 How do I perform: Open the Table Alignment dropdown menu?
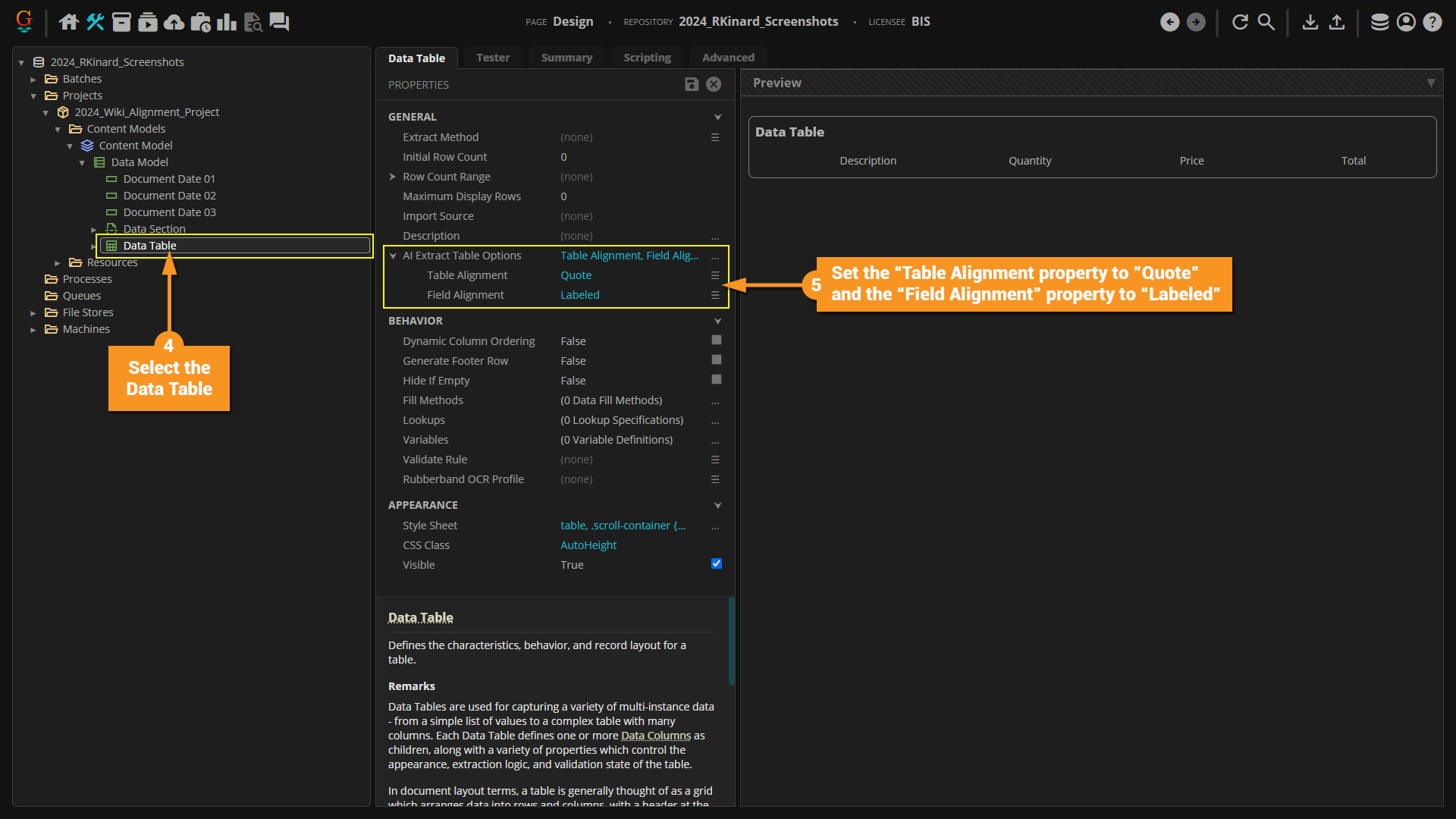pos(714,275)
